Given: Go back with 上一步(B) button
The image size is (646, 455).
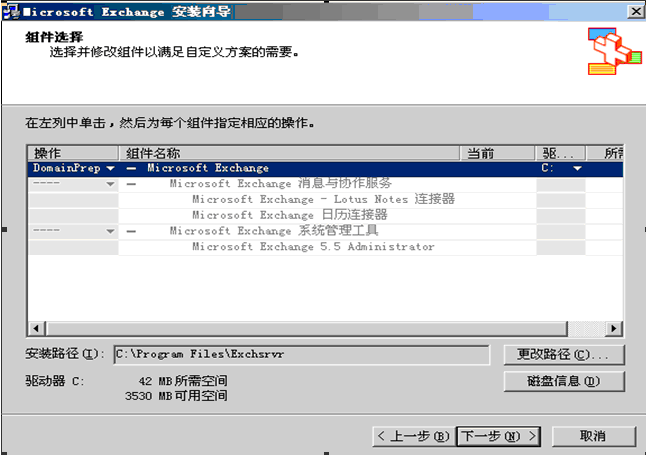Looking at the screenshot, I should (413, 436).
